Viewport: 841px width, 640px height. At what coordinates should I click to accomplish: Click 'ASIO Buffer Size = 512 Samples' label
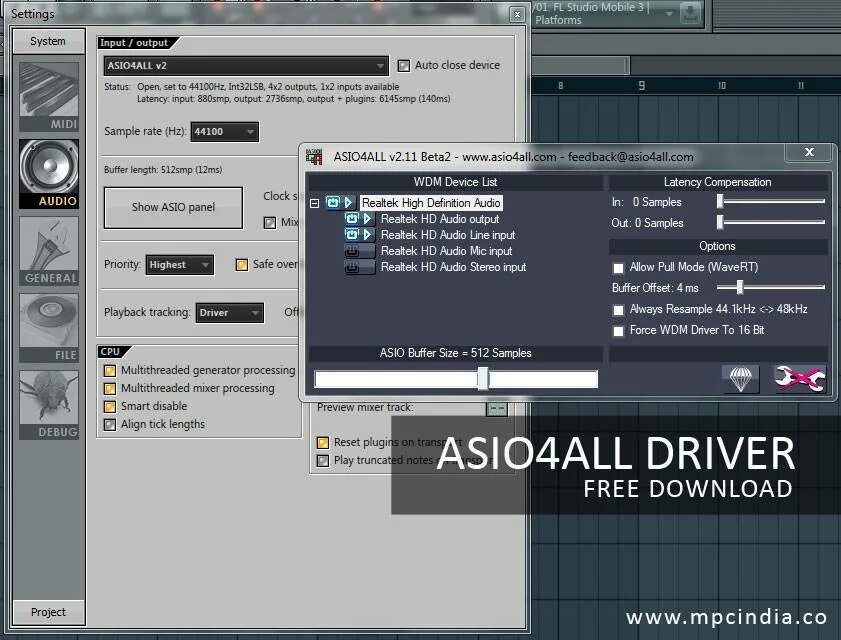455,353
